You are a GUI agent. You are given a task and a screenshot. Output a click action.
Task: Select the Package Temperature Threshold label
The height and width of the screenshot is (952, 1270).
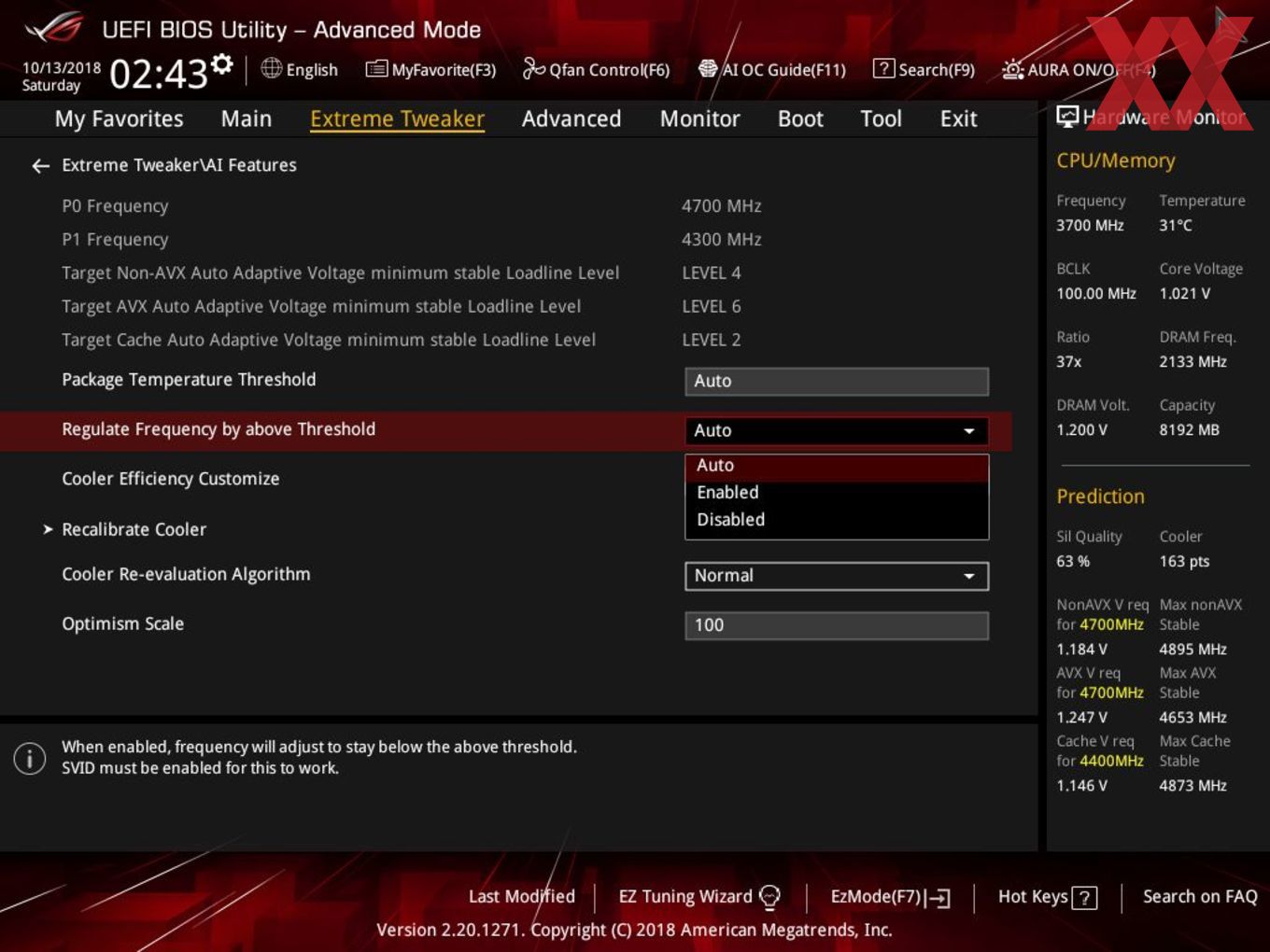pos(189,380)
